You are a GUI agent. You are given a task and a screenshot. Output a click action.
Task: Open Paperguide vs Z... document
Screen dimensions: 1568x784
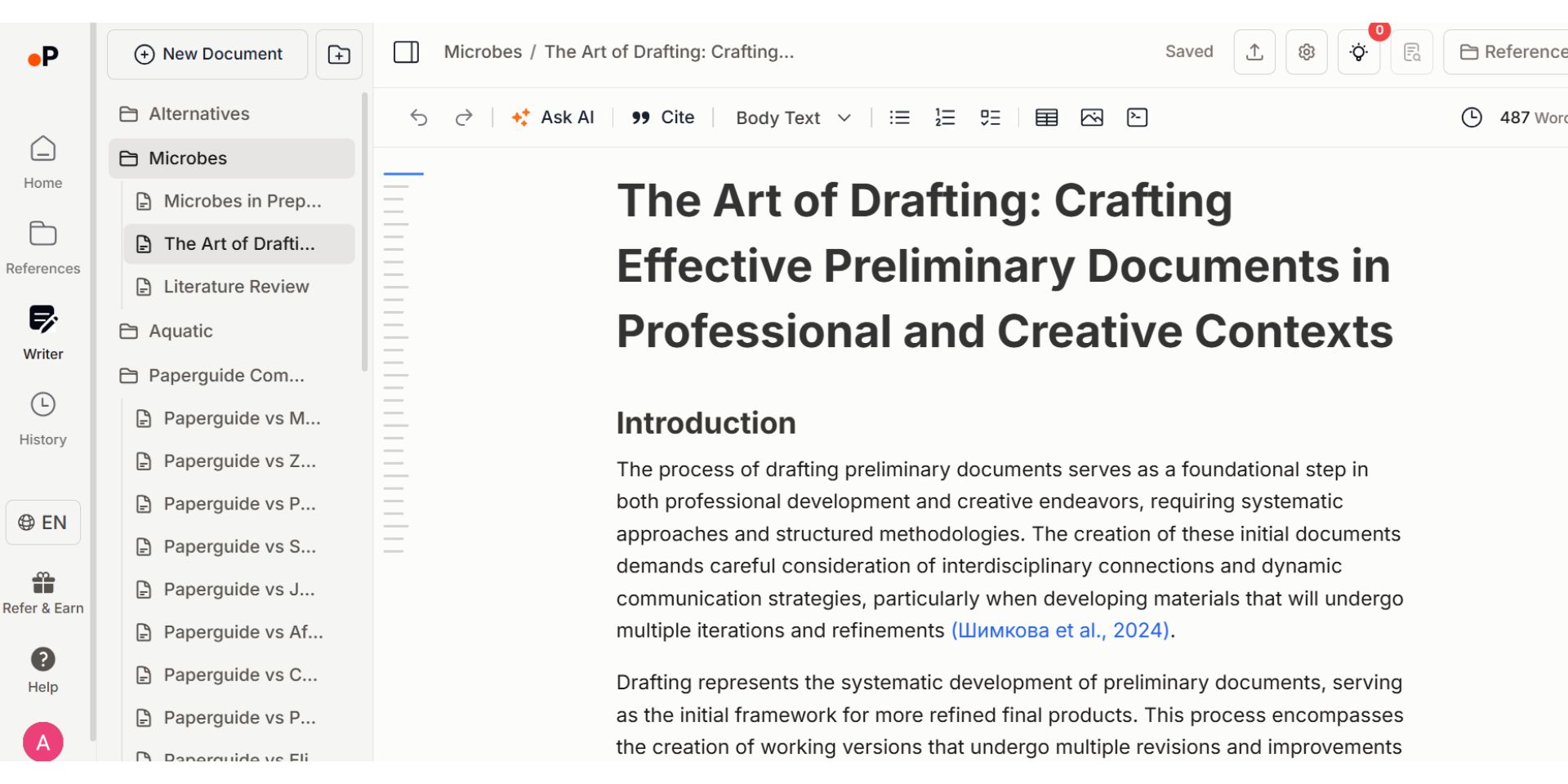pyautogui.click(x=239, y=461)
